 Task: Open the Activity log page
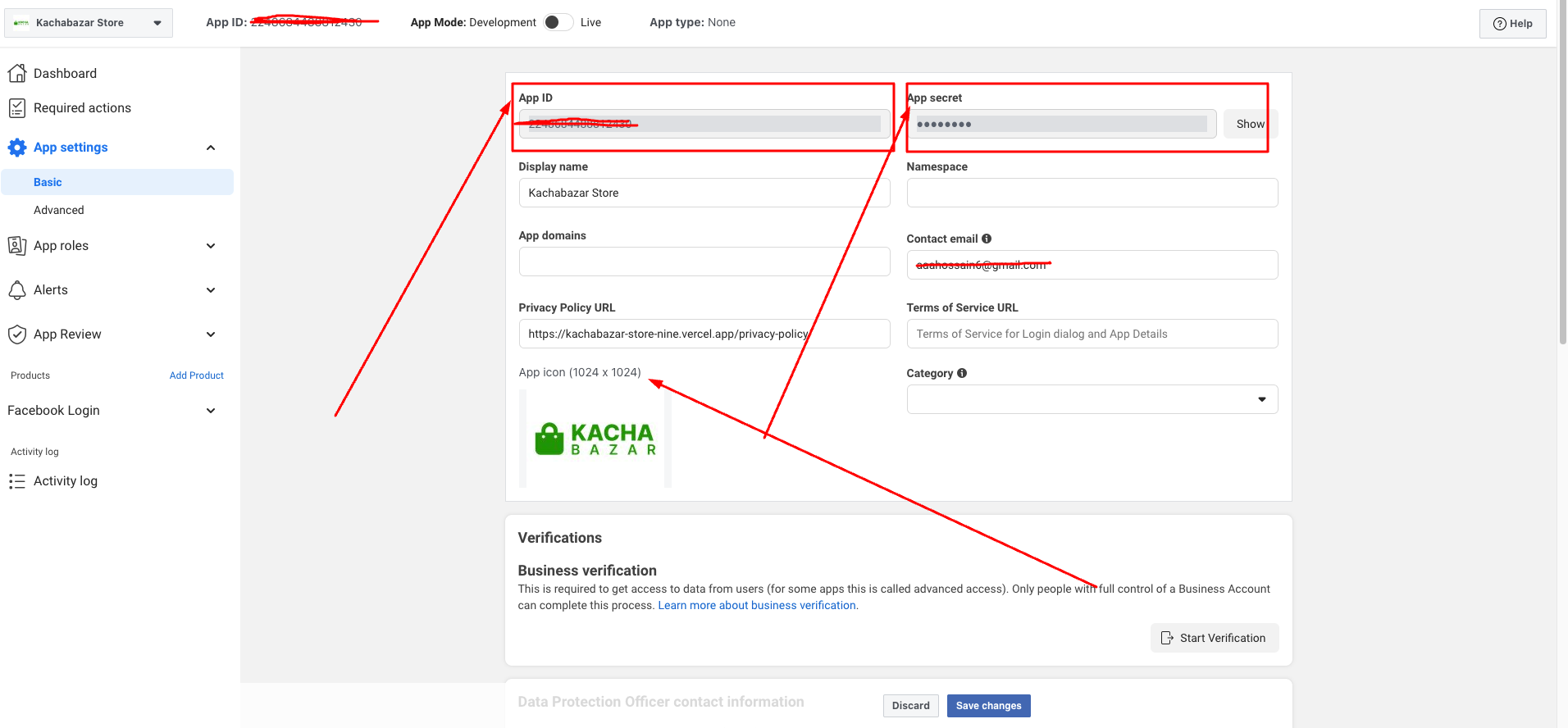(66, 481)
